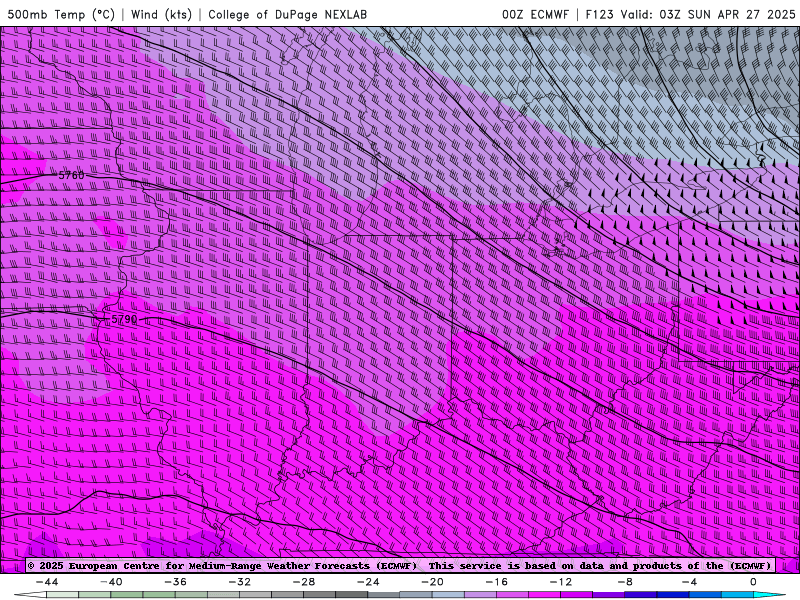The image size is (800, 600).
Task: Click the 0 color scale label
Action: point(754,582)
